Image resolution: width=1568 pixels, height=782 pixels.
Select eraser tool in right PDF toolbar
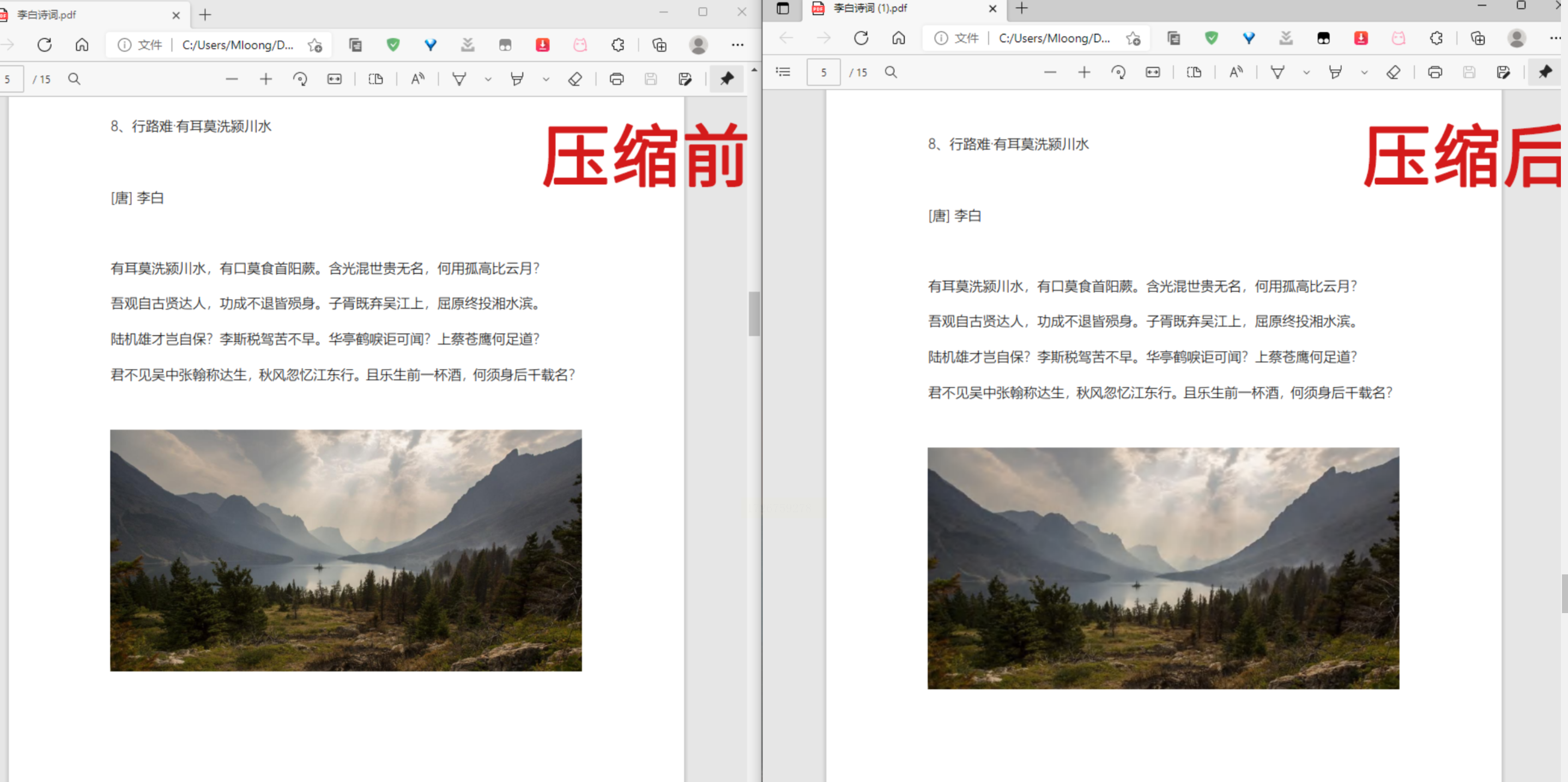[1393, 72]
